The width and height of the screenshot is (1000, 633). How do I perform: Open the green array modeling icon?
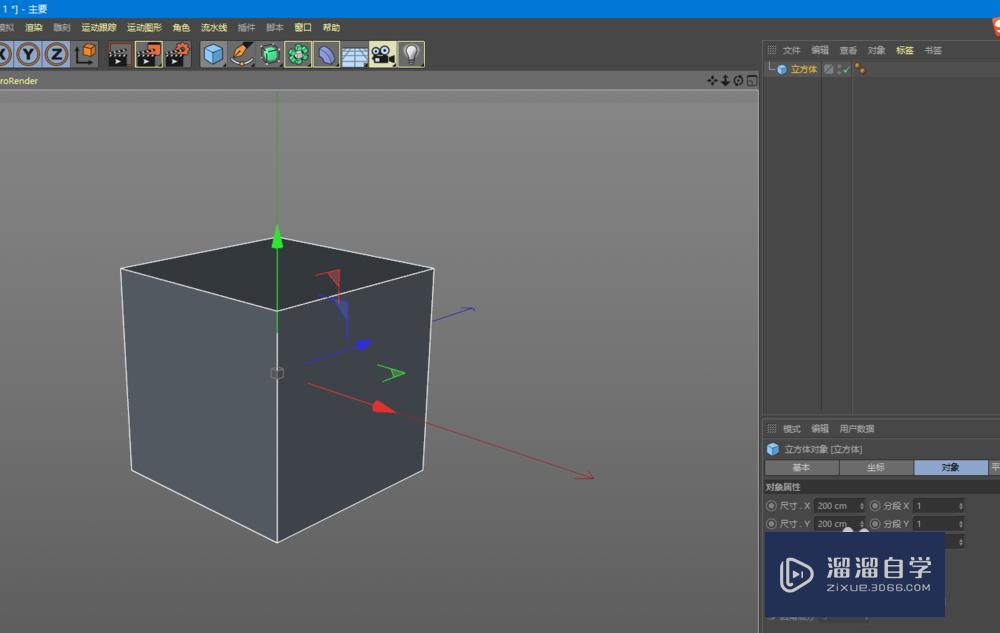(x=298, y=54)
